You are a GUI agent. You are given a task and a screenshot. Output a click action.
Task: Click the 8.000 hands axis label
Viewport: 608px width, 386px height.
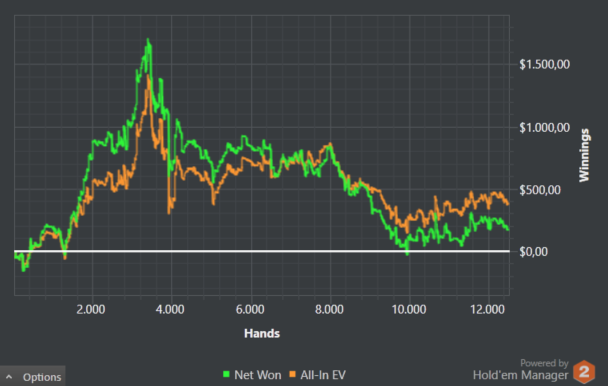(329, 309)
